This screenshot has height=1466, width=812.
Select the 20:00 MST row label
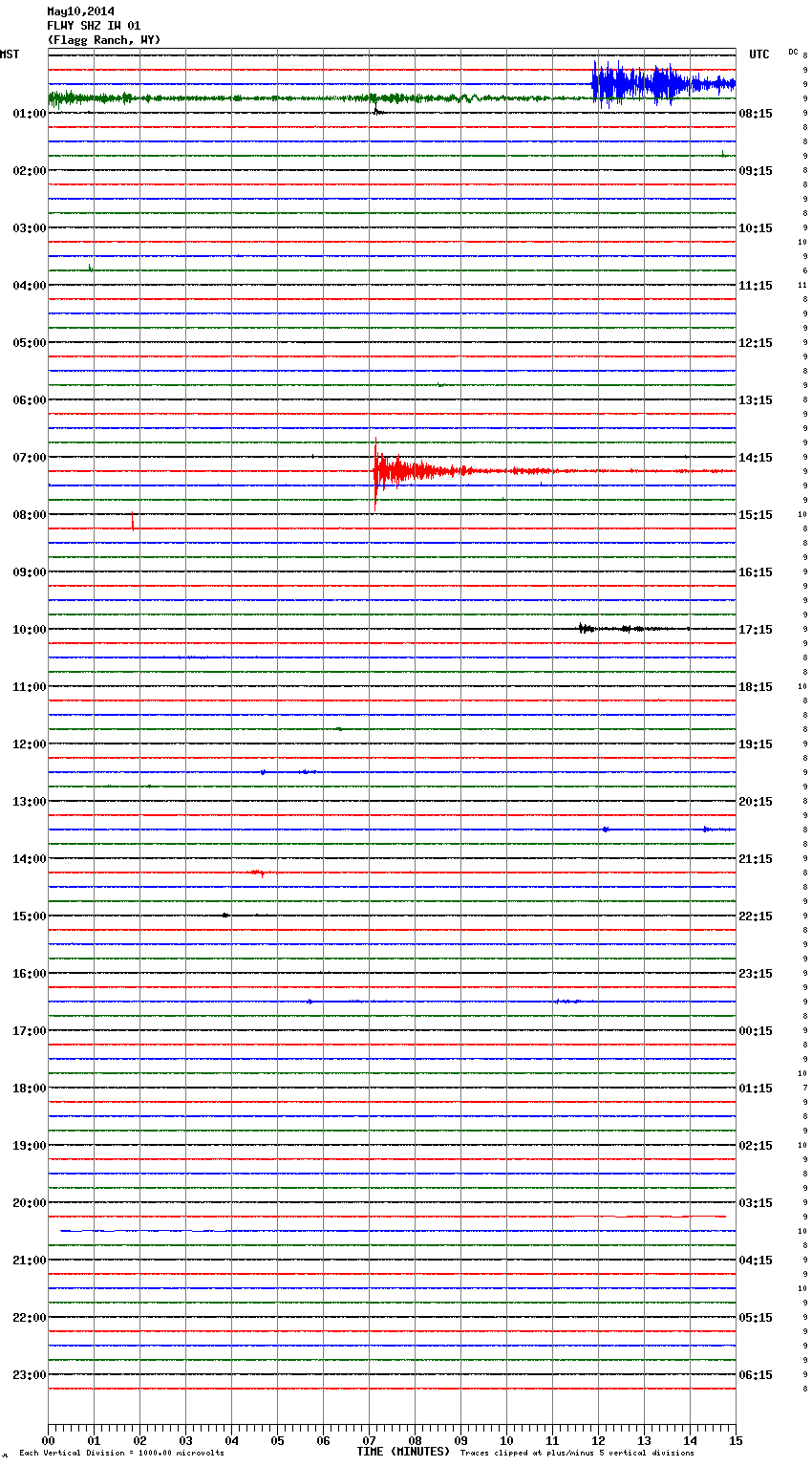[x=29, y=1203]
